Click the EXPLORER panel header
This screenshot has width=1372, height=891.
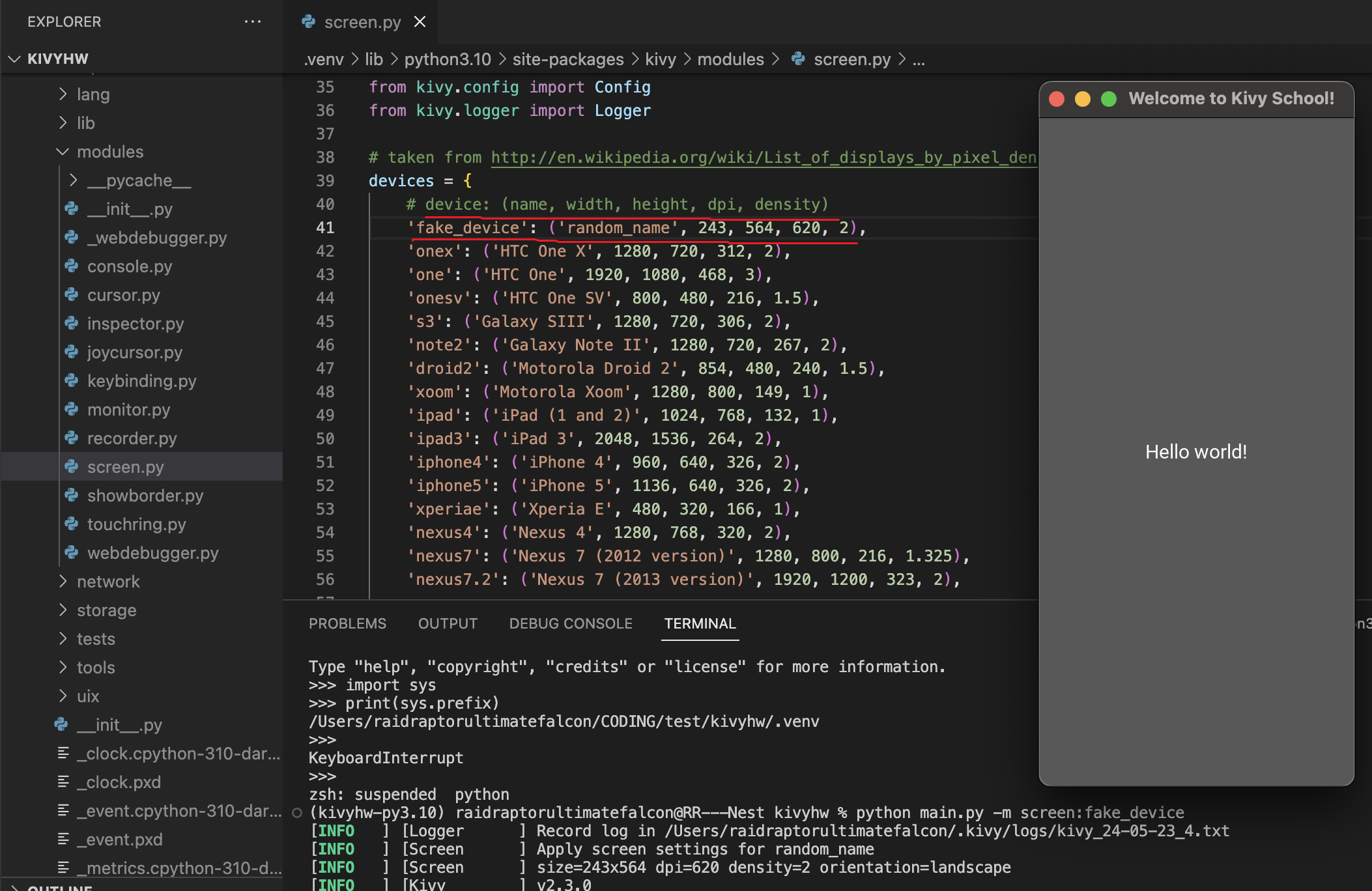click(64, 21)
